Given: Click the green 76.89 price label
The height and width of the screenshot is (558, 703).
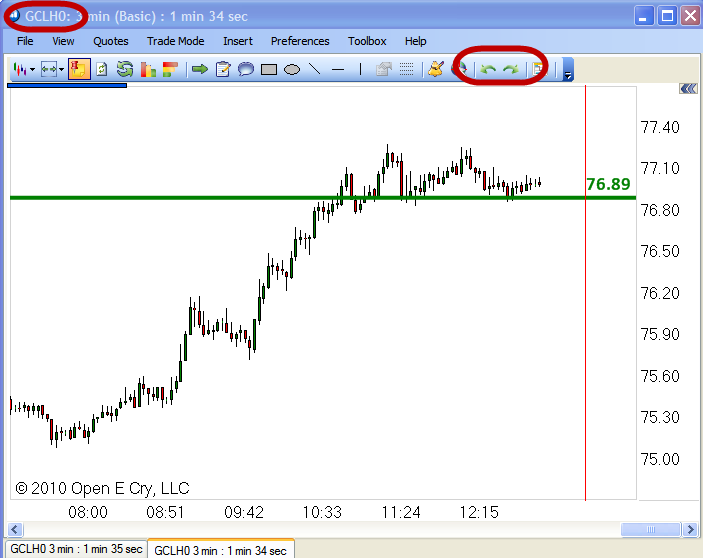Looking at the screenshot, I should (608, 184).
